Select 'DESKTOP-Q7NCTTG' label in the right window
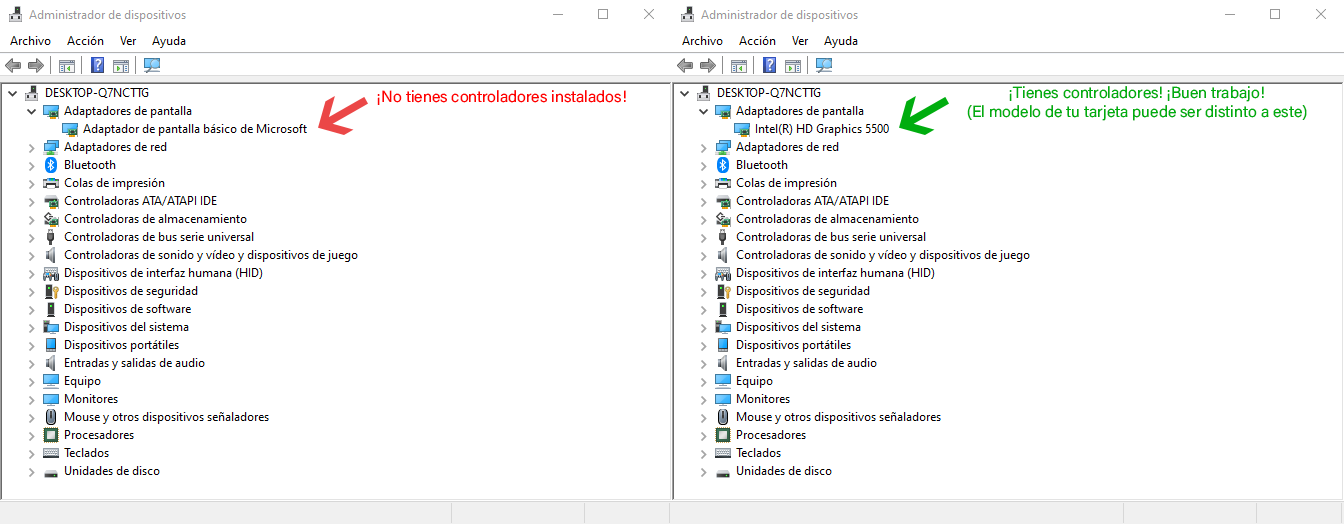 pyautogui.click(x=769, y=93)
